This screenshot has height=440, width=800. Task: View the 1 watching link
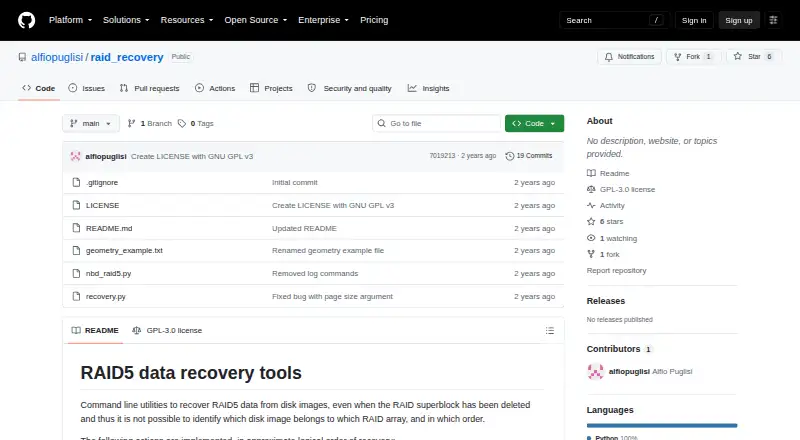click(x=612, y=238)
